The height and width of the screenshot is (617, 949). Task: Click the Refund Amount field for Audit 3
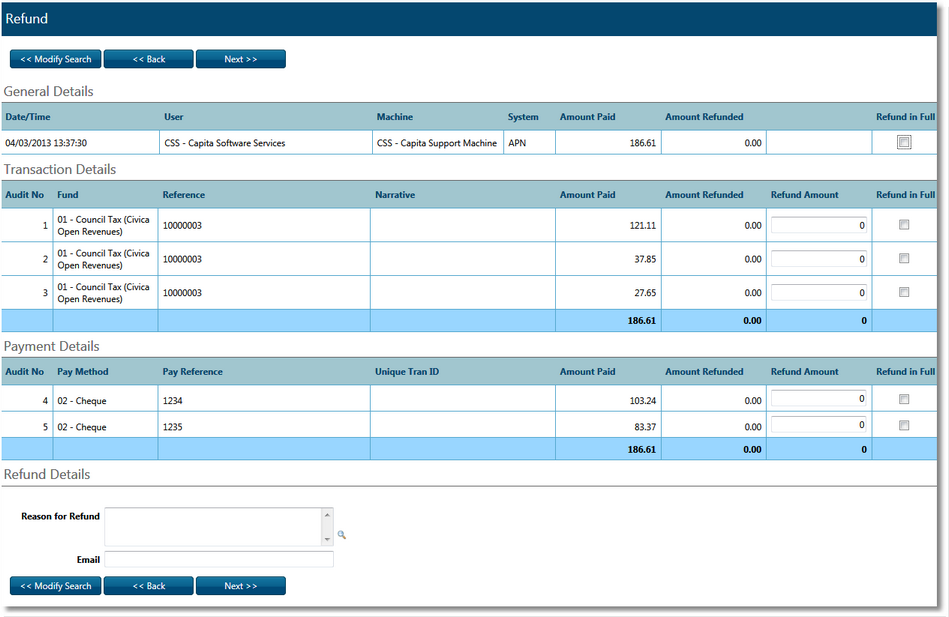(819, 290)
